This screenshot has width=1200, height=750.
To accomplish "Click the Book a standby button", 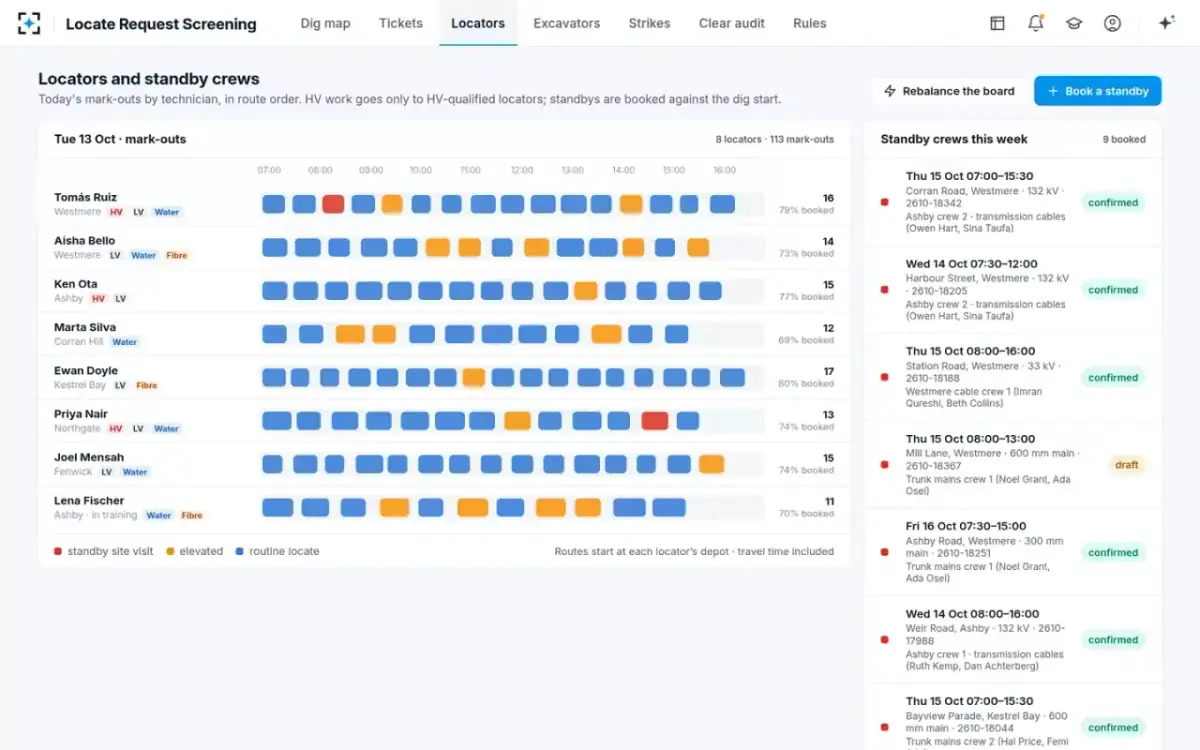I will (x=1098, y=91).
